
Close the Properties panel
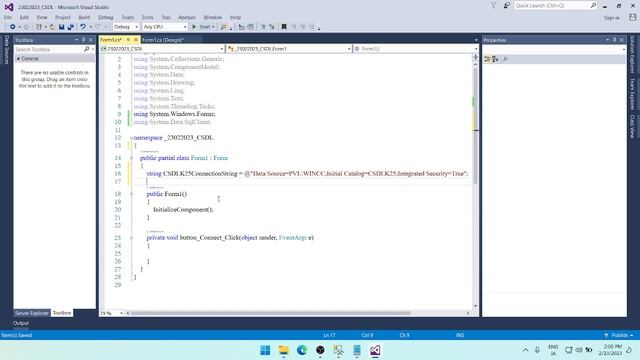click(x=622, y=40)
